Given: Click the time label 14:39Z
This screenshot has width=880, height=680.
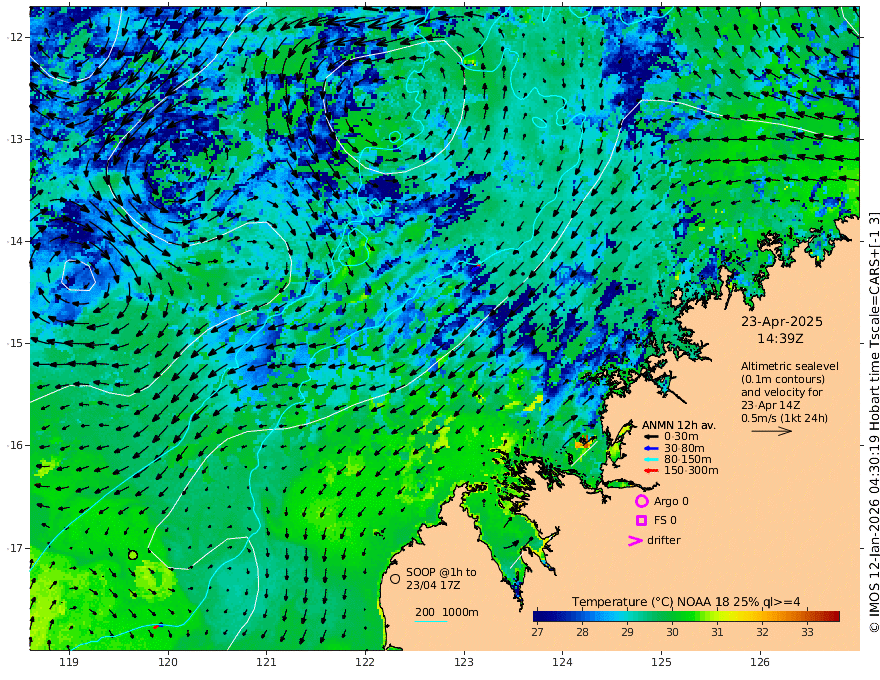Looking at the screenshot, I should [x=780, y=339].
